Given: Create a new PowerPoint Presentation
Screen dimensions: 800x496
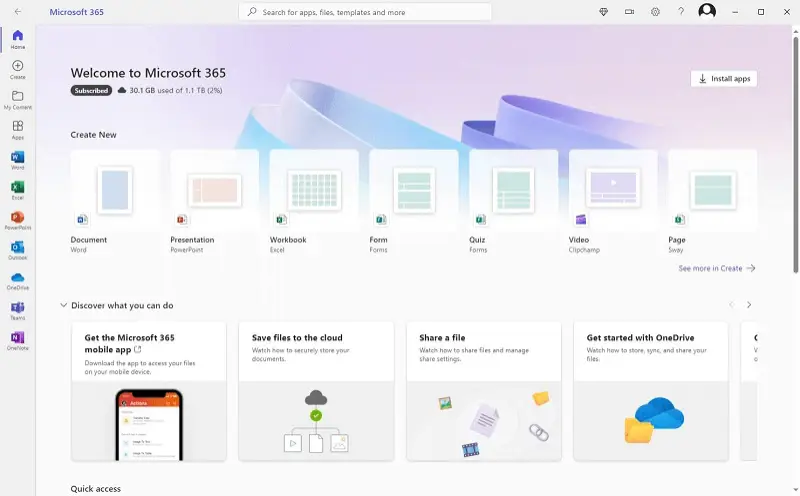Looking at the screenshot, I should [214, 202].
